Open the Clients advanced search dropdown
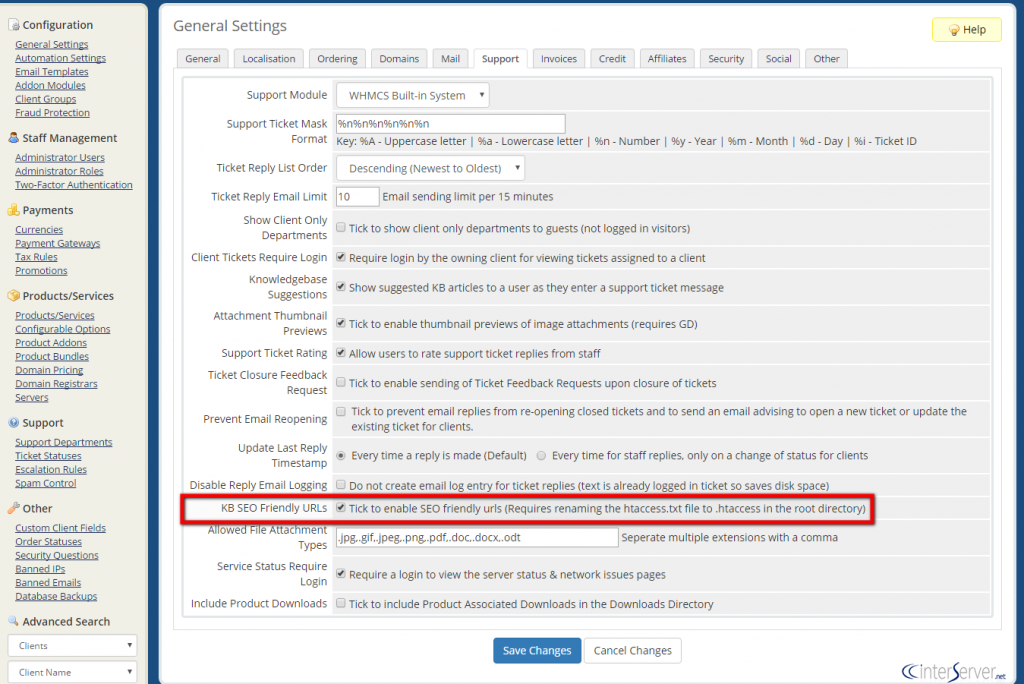 coord(72,645)
